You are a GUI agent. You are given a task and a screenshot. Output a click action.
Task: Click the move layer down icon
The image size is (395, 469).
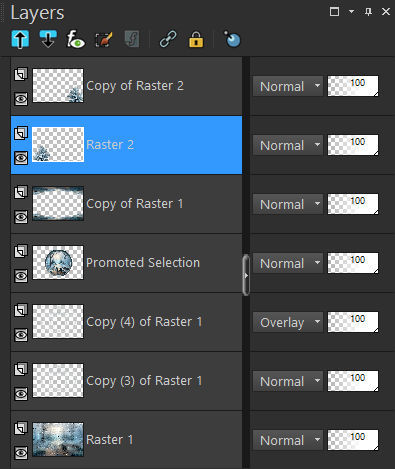48,39
